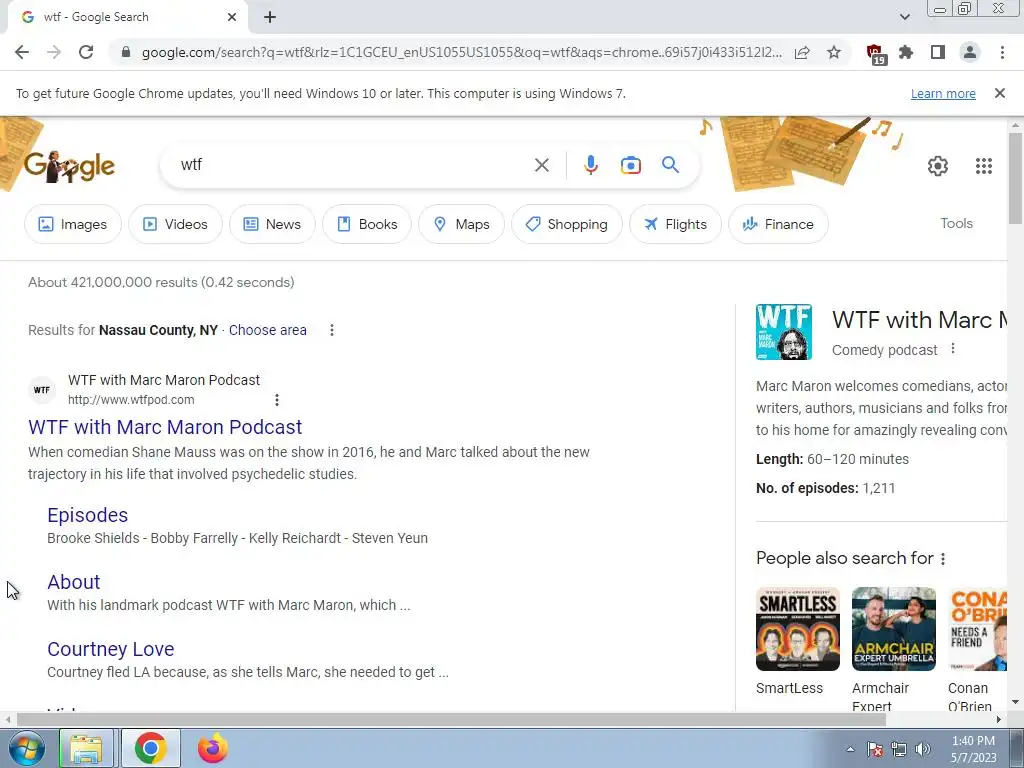Launch Firefox from the taskbar

pos(212,748)
